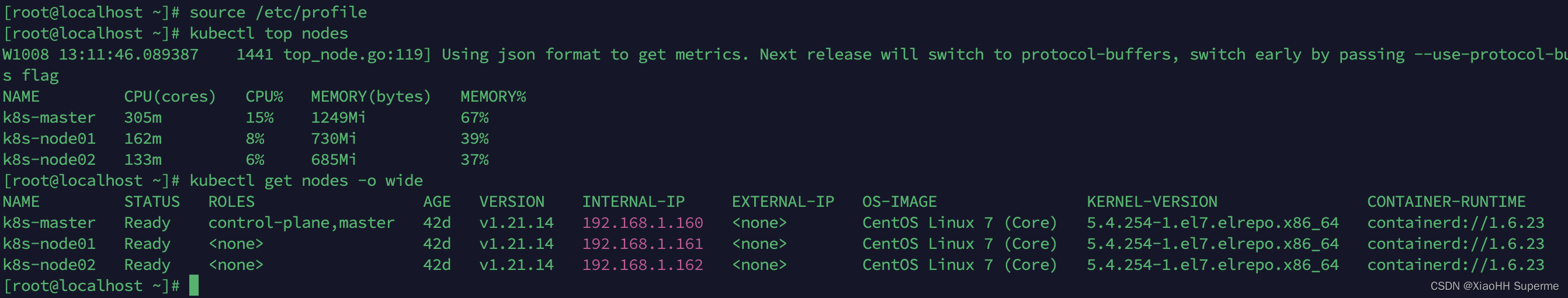Click the 192.168.1.161 internal IP address
This screenshot has height=298, width=1568.
point(642,244)
